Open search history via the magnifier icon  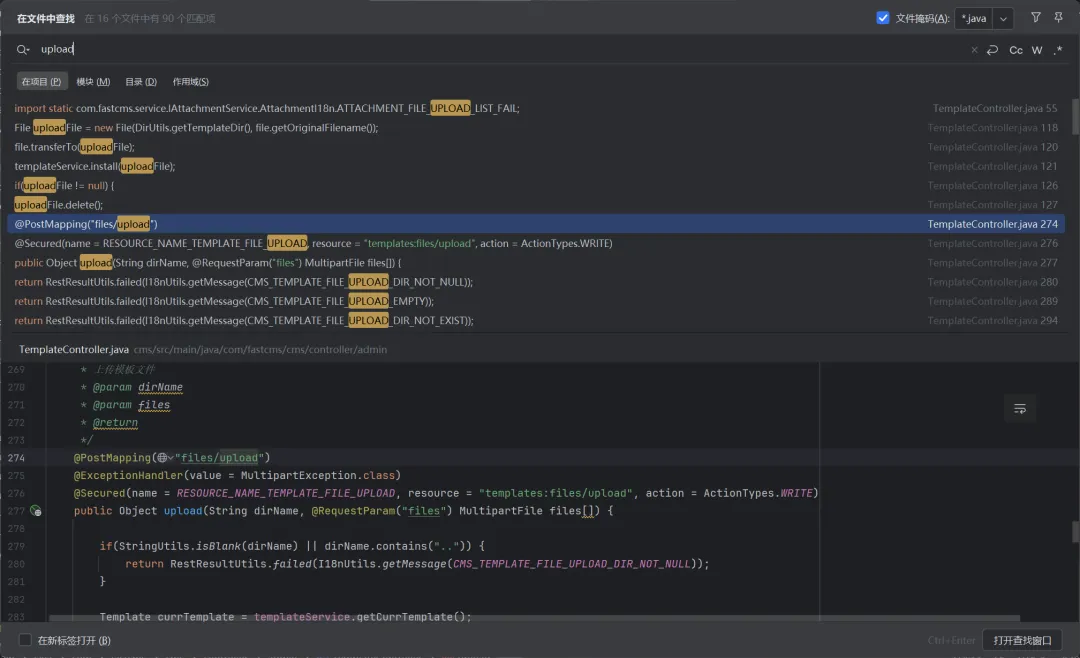tap(23, 49)
